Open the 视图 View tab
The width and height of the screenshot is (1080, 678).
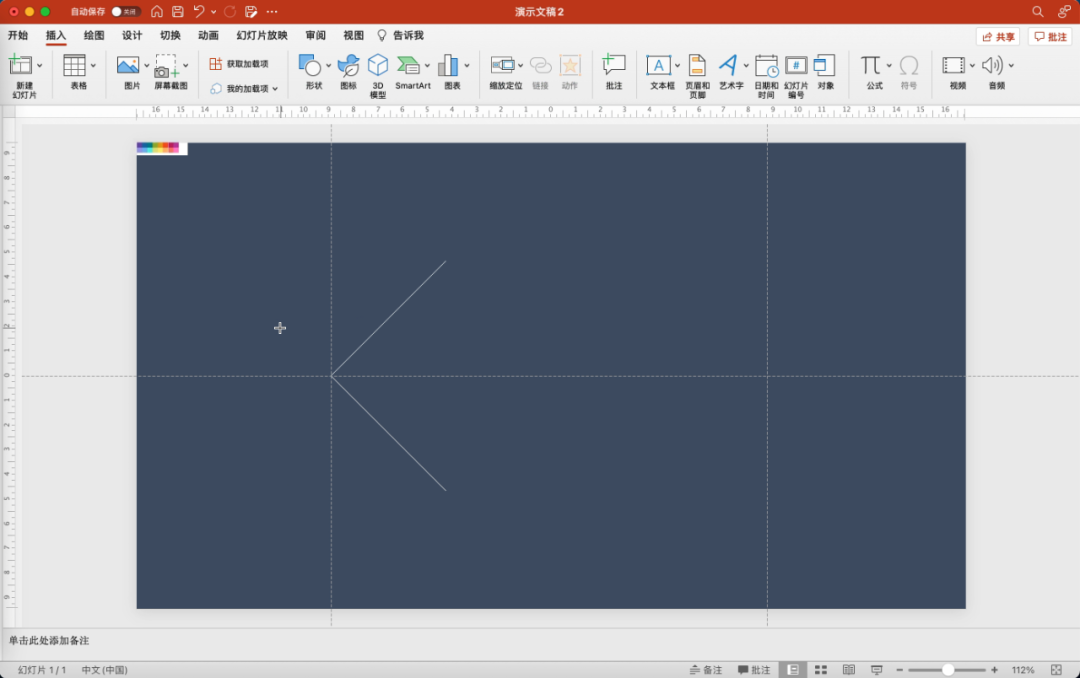click(x=353, y=35)
